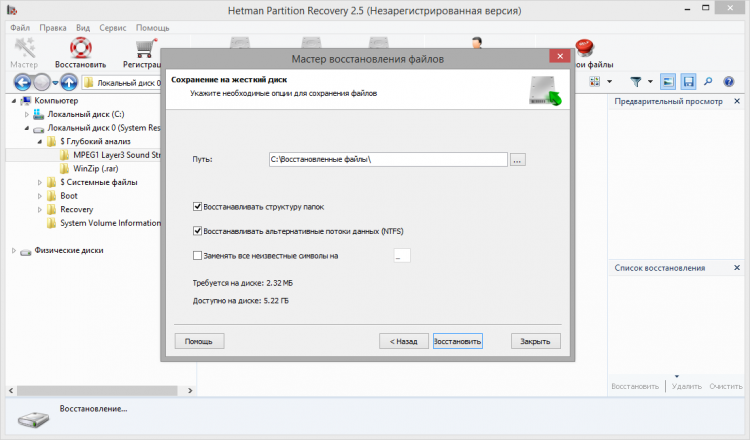Click the tree horizontal scrollbar left arrow

pos(11,390)
